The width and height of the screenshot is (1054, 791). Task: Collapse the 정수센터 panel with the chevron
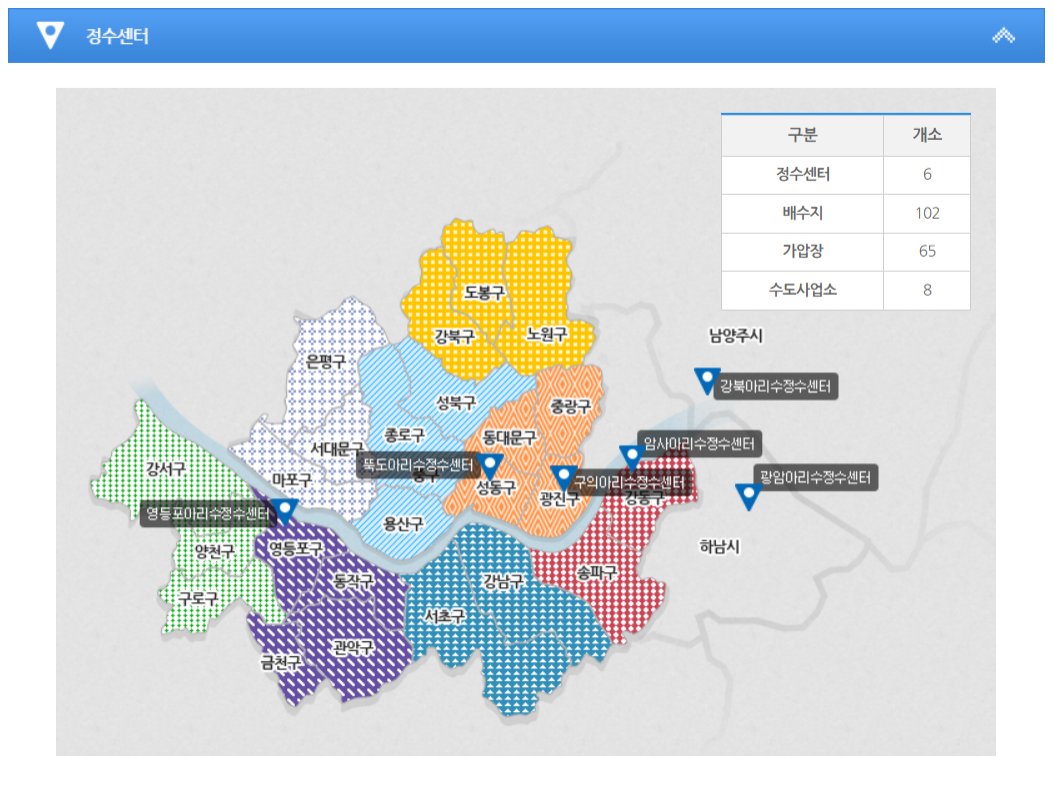(1003, 36)
